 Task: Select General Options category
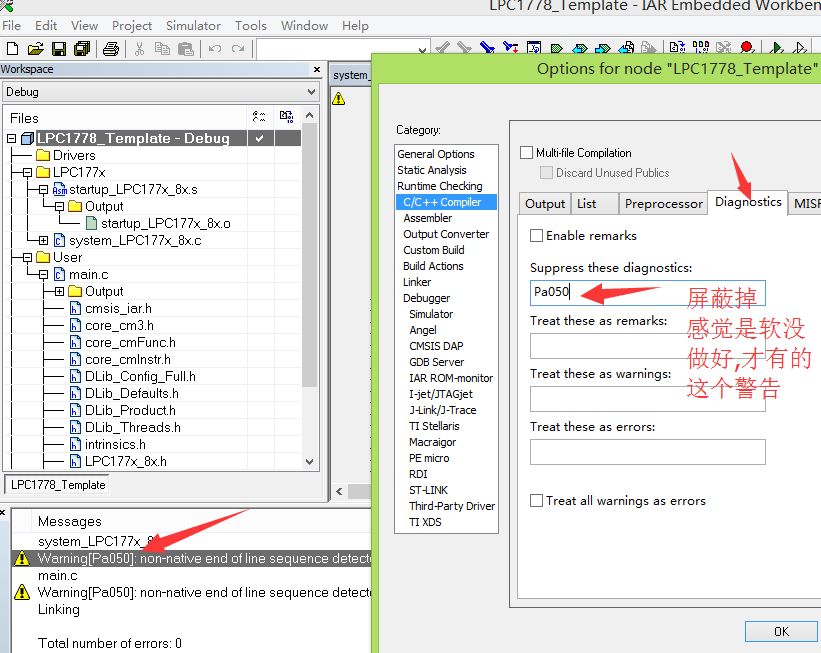pyautogui.click(x=436, y=154)
